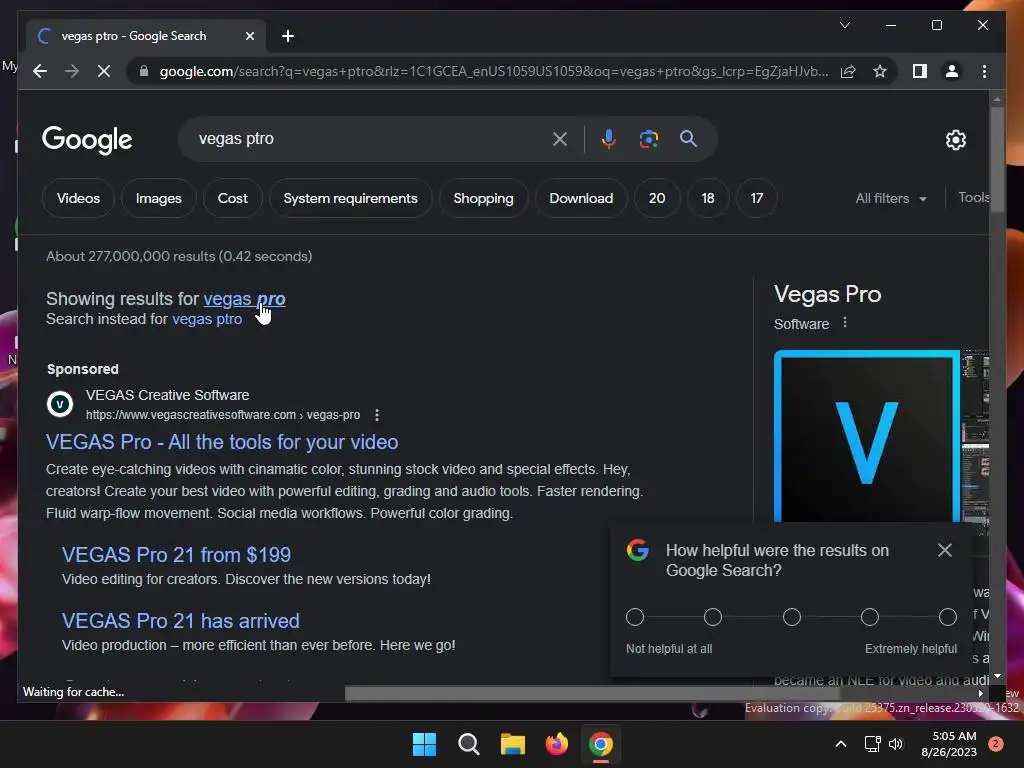Viewport: 1024px width, 768px height.
Task: Open Vegas Pro knowledge panel options
Action: 845,323
